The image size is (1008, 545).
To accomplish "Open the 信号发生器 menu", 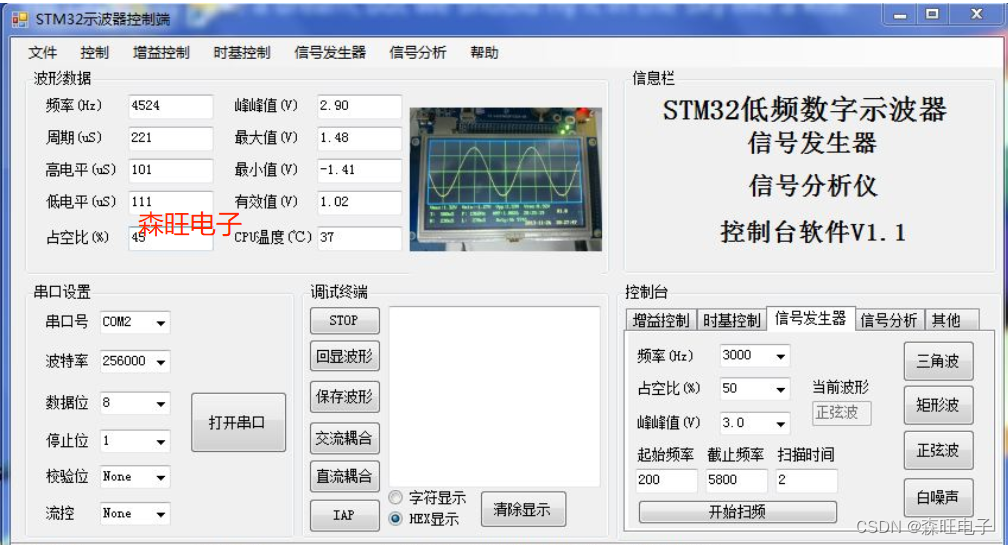I will [330, 53].
